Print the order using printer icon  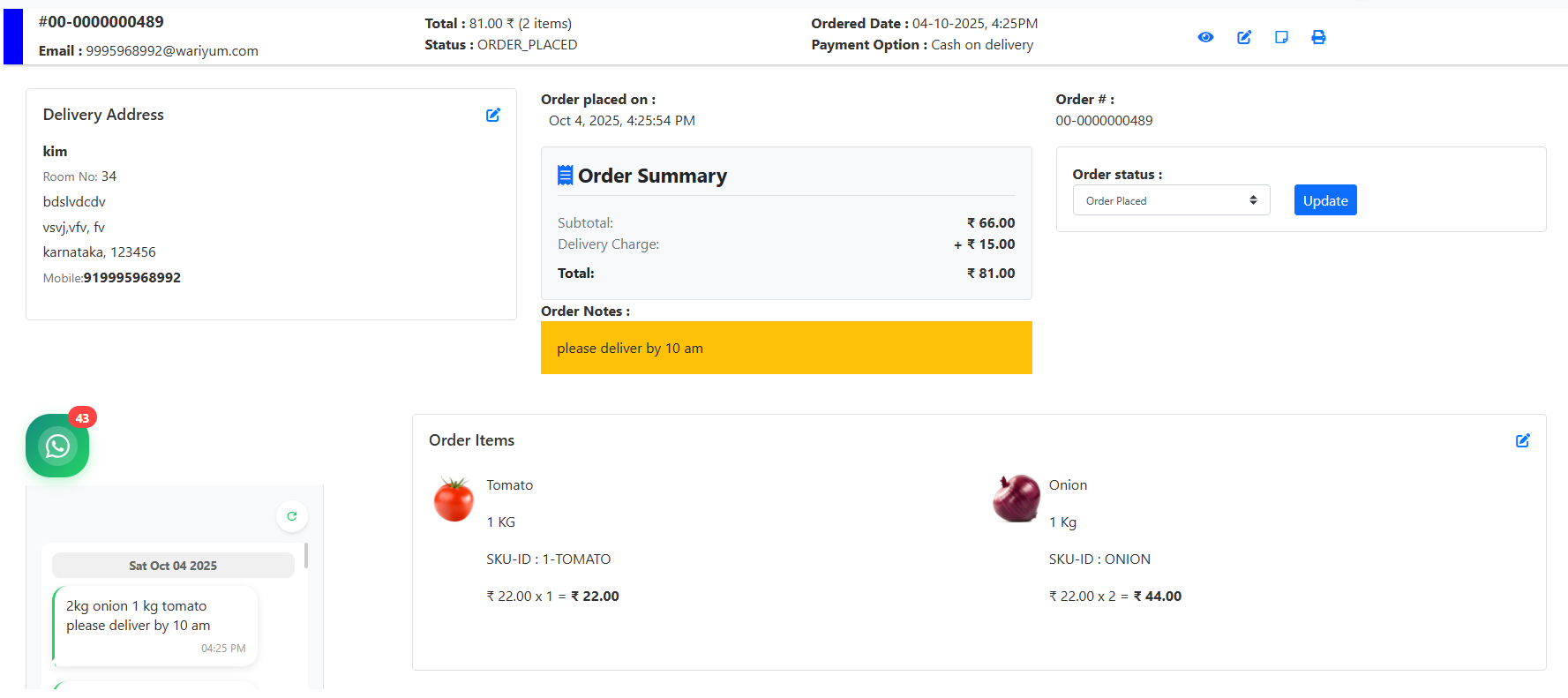(1318, 37)
